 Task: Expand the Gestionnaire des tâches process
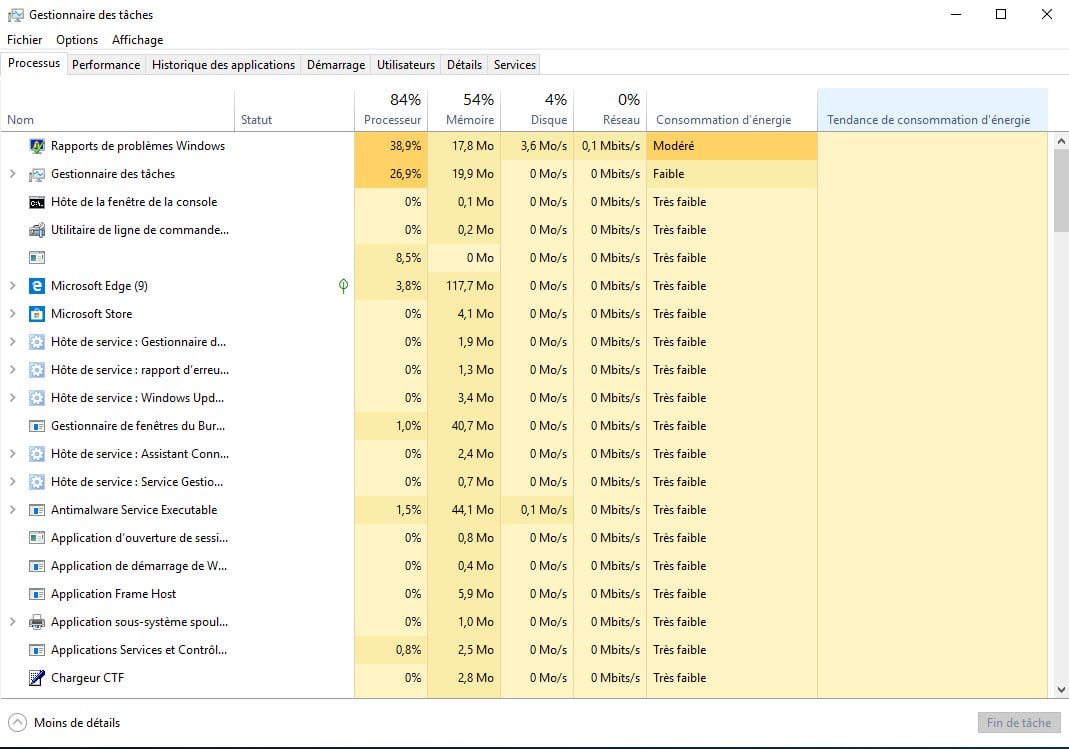click(13, 174)
